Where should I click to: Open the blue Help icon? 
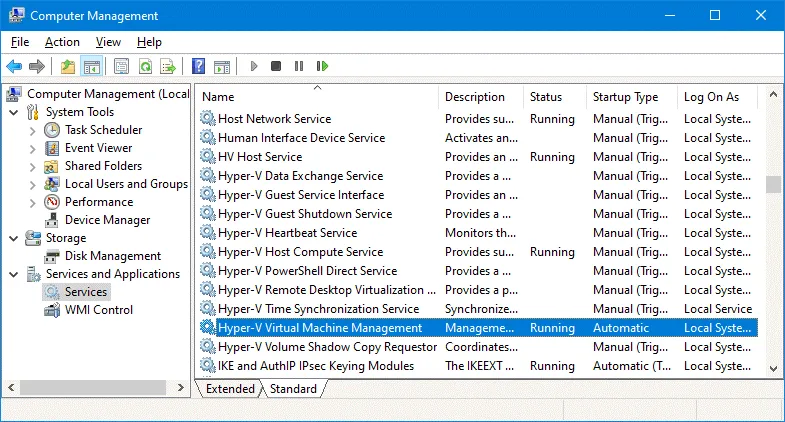[x=198, y=67]
